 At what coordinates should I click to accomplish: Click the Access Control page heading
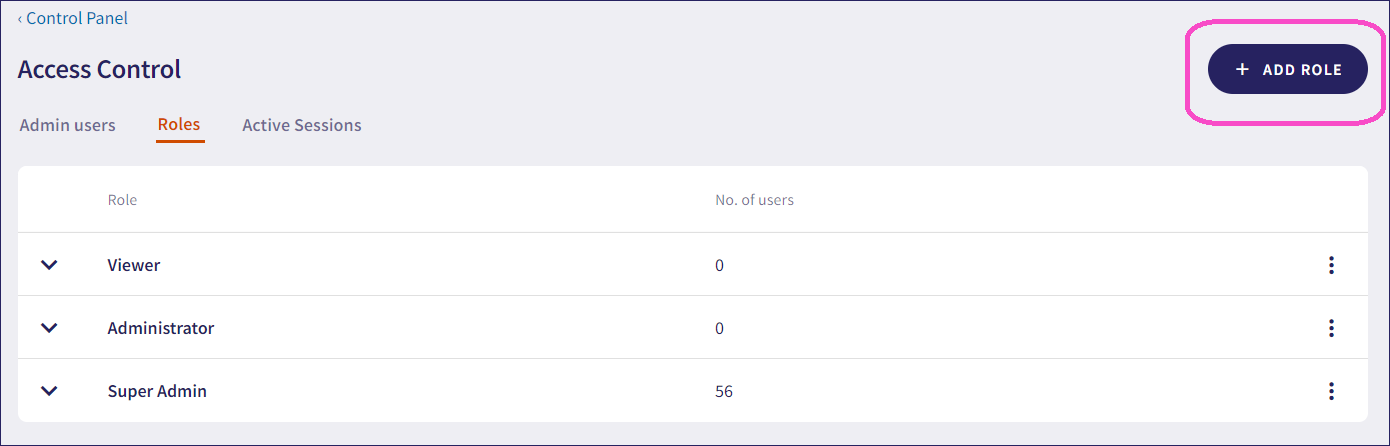[100, 69]
